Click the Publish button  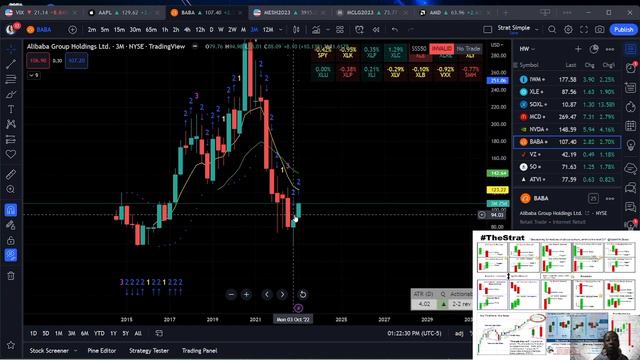(623, 29)
